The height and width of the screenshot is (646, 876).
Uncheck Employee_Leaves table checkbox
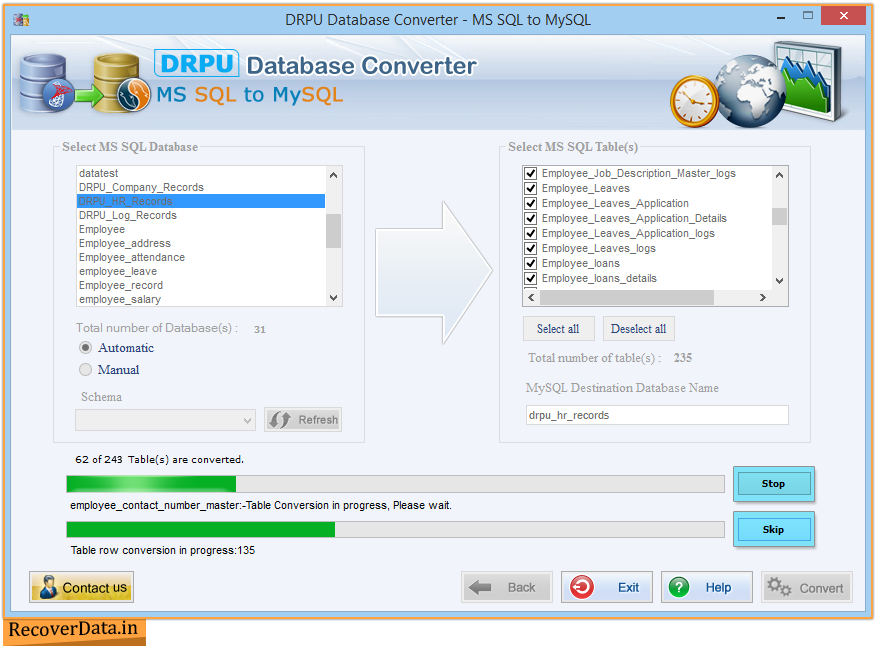pyautogui.click(x=531, y=188)
